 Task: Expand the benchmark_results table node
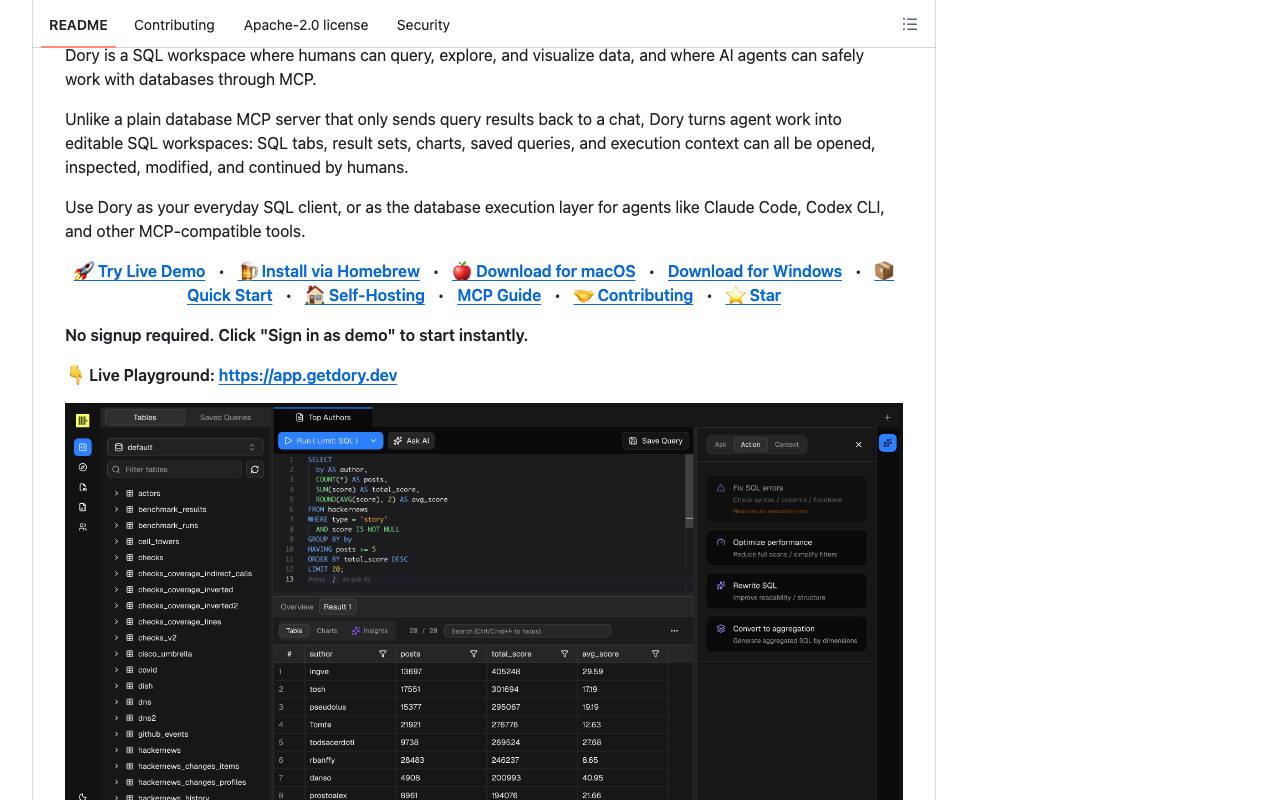pyautogui.click(x=116, y=509)
